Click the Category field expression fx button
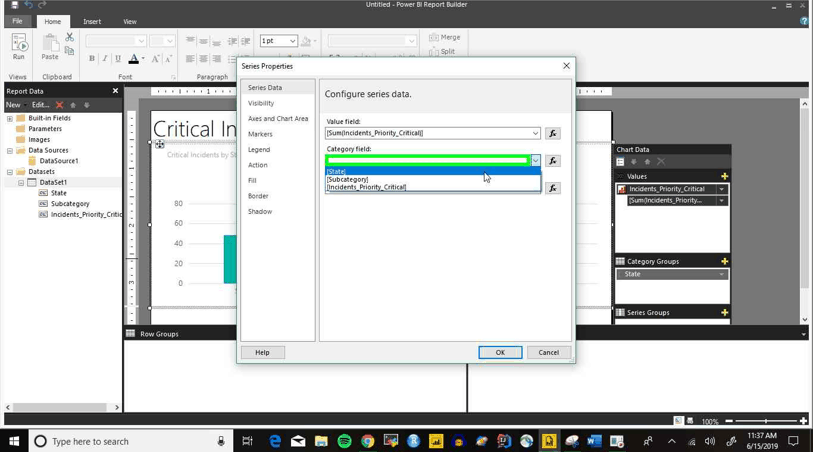The image size is (814, 452). pos(553,161)
